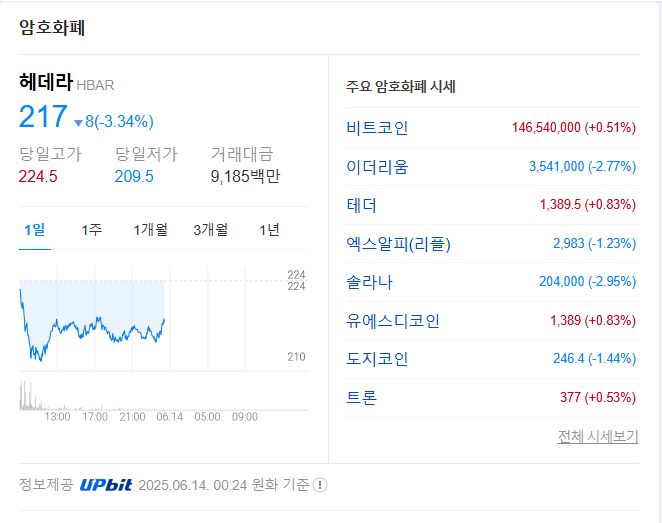
Task: Click the XRP price 2,983 (-1.23%)
Action: (x=594, y=244)
